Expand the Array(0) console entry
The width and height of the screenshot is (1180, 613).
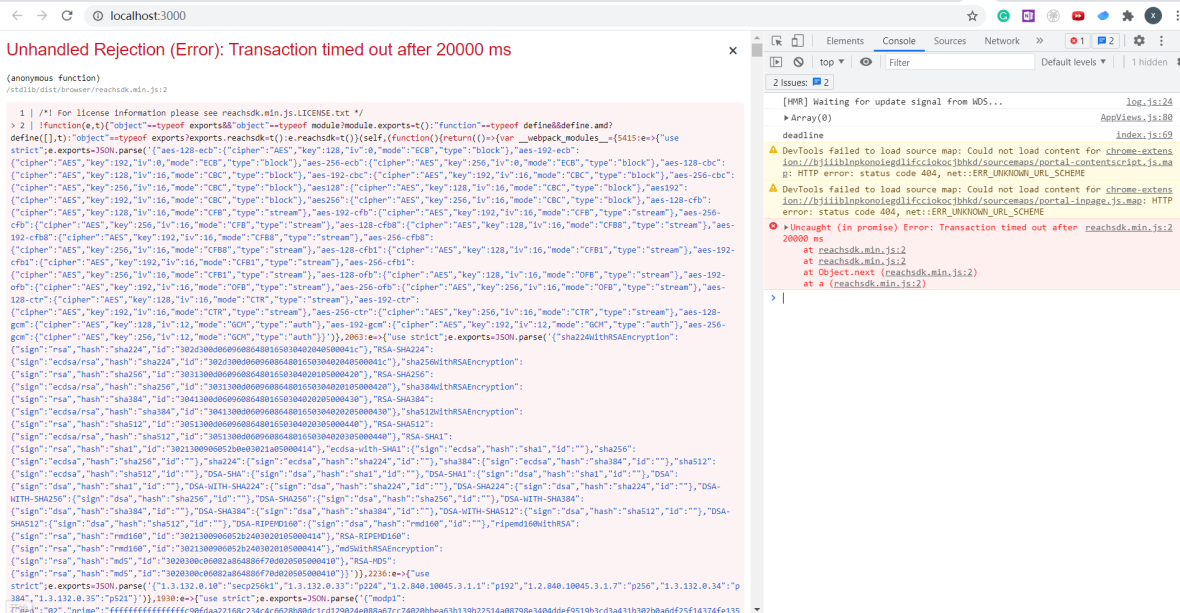pos(786,117)
